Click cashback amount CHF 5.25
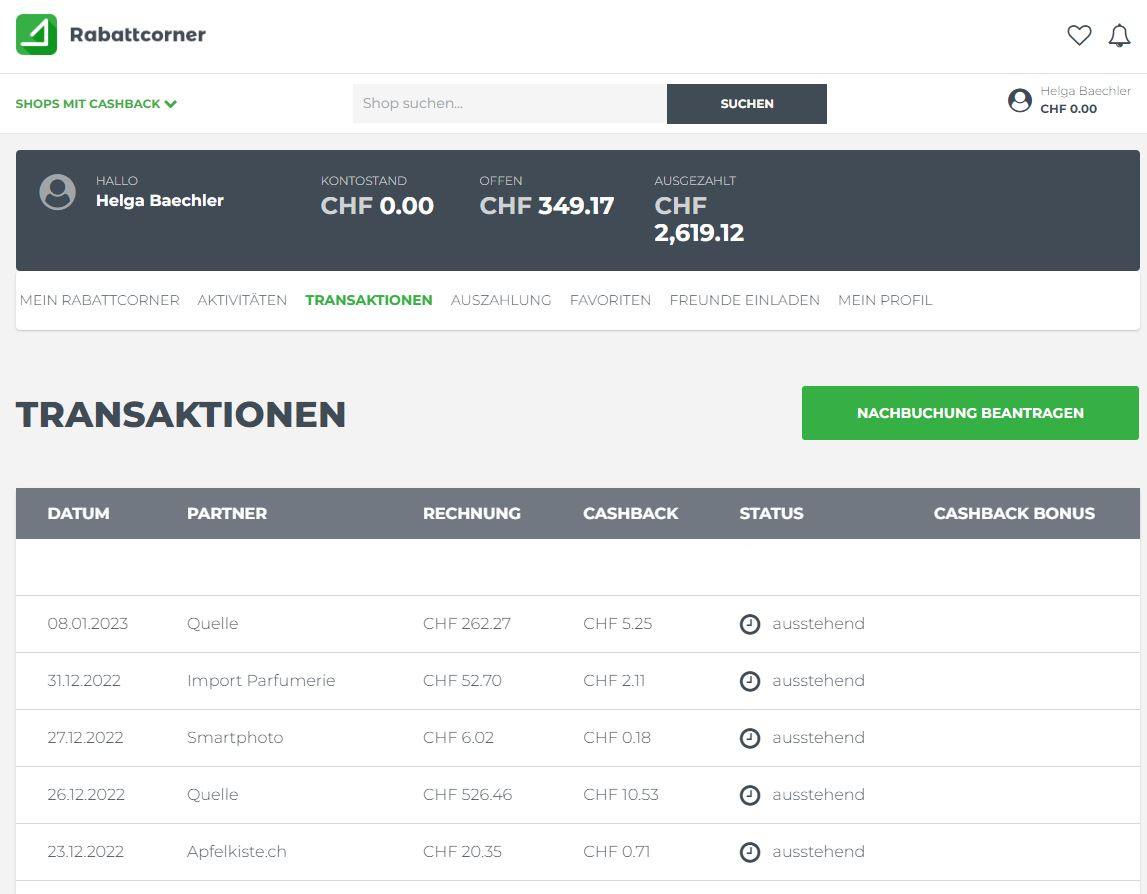This screenshot has height=894, width=1147. pyautogui.click(x=617, y=624)
